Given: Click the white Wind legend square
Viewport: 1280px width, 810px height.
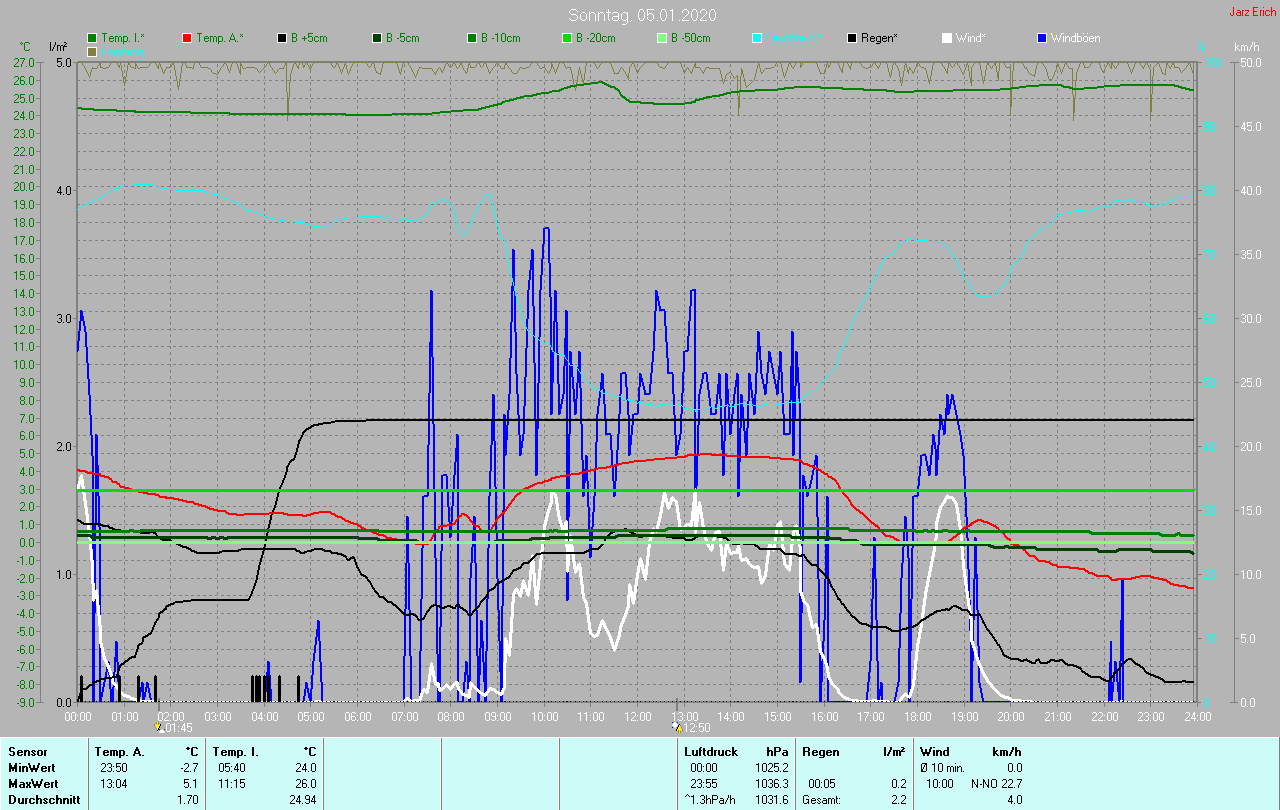Looking at the screenshot, I should coord(947,38).
